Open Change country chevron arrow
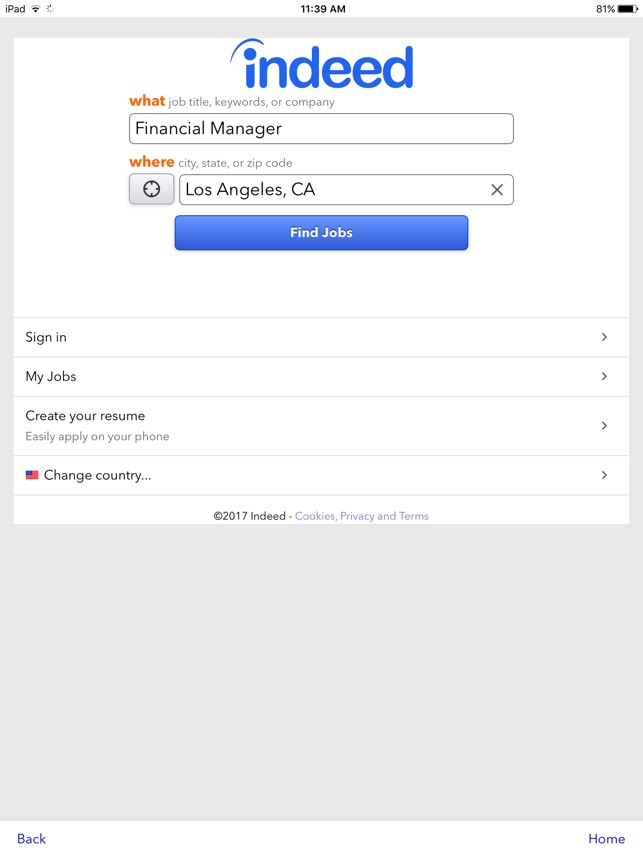 pyautogui.click(x=604, y=475)
